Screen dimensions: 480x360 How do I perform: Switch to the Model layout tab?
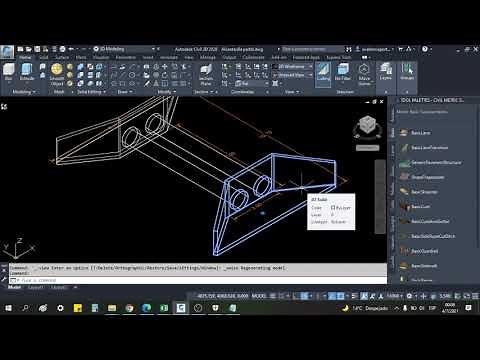14,287
